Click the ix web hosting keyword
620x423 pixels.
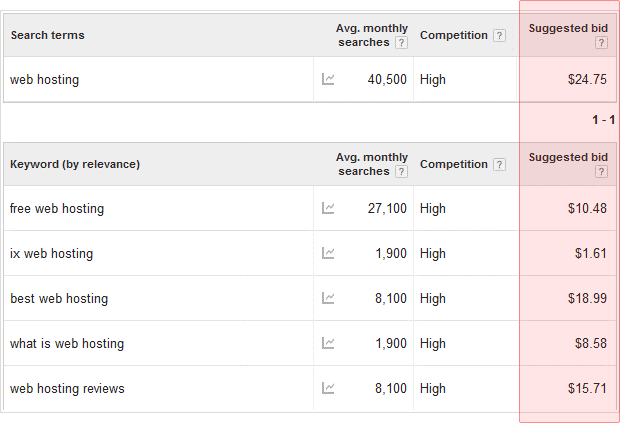[51, 254]
